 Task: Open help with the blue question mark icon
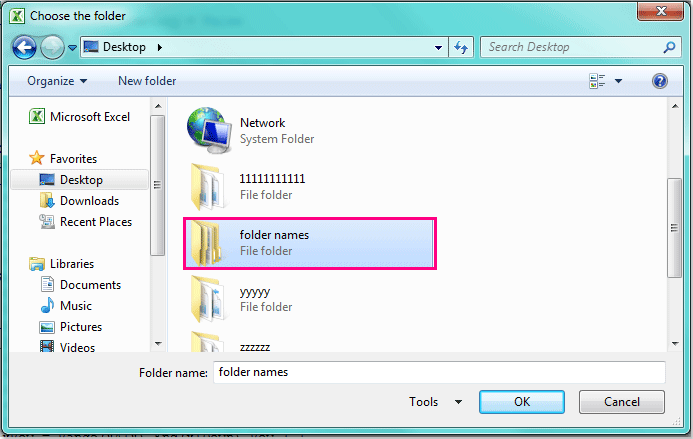coord(659,81)
